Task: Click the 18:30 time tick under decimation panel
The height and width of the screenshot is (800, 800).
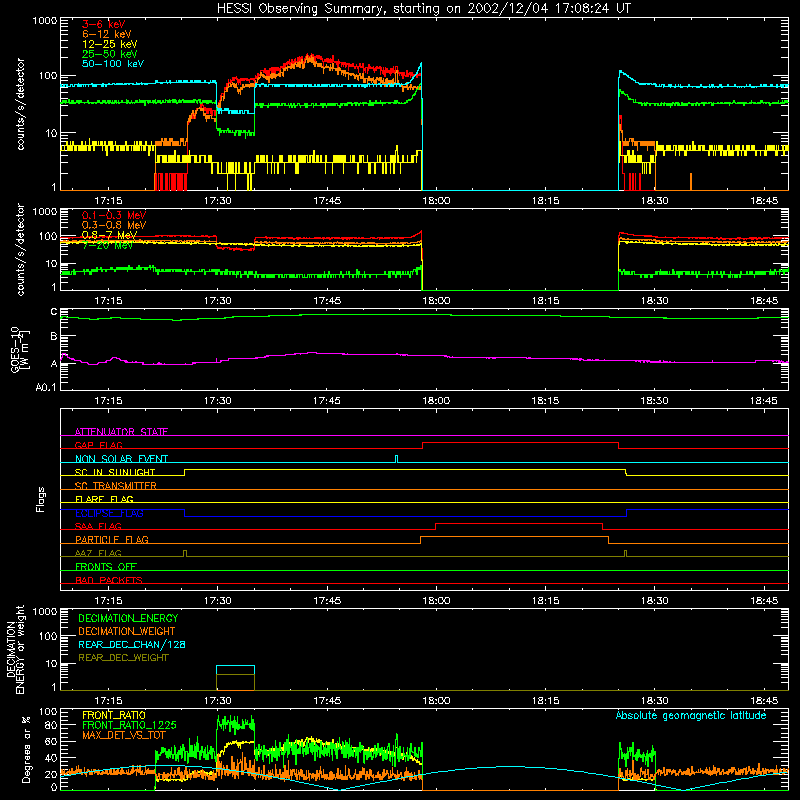Action: [655, 701]
